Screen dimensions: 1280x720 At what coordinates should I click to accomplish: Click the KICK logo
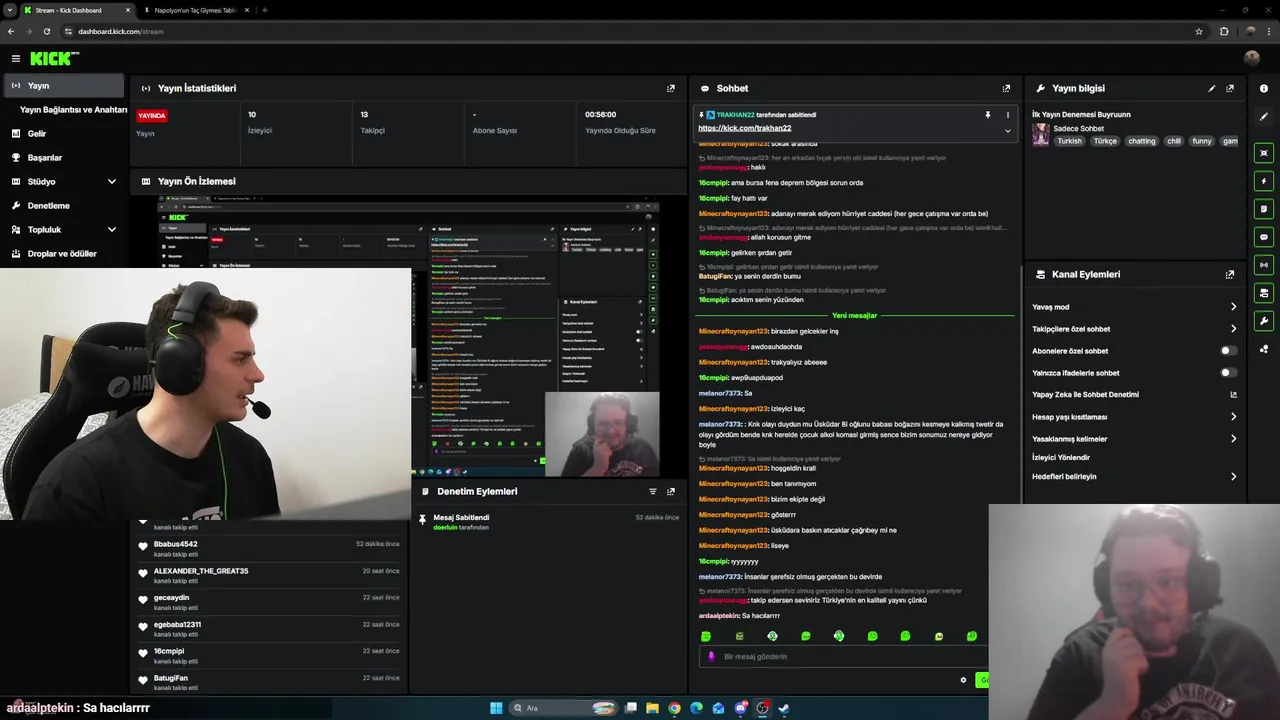coord(53,59)
